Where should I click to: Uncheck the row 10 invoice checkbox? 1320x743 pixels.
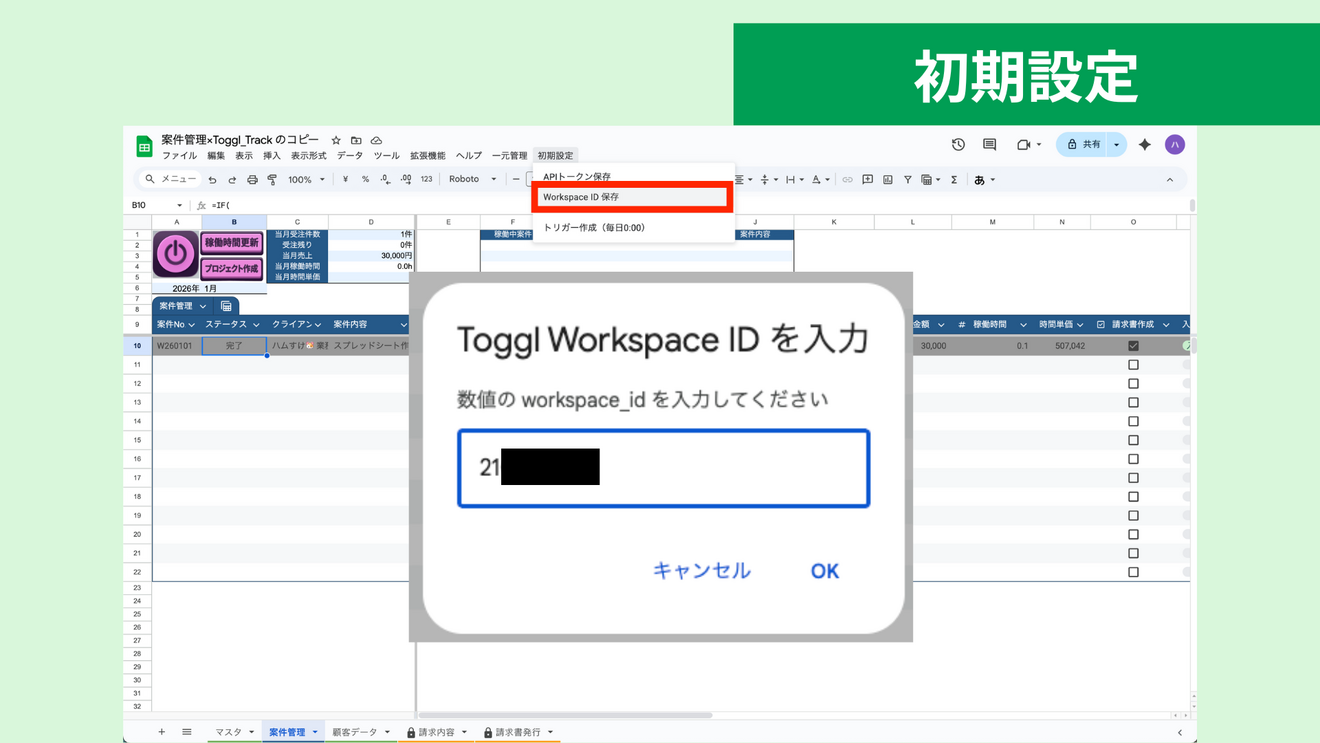pyautogui.click(x=1133, y=346)
